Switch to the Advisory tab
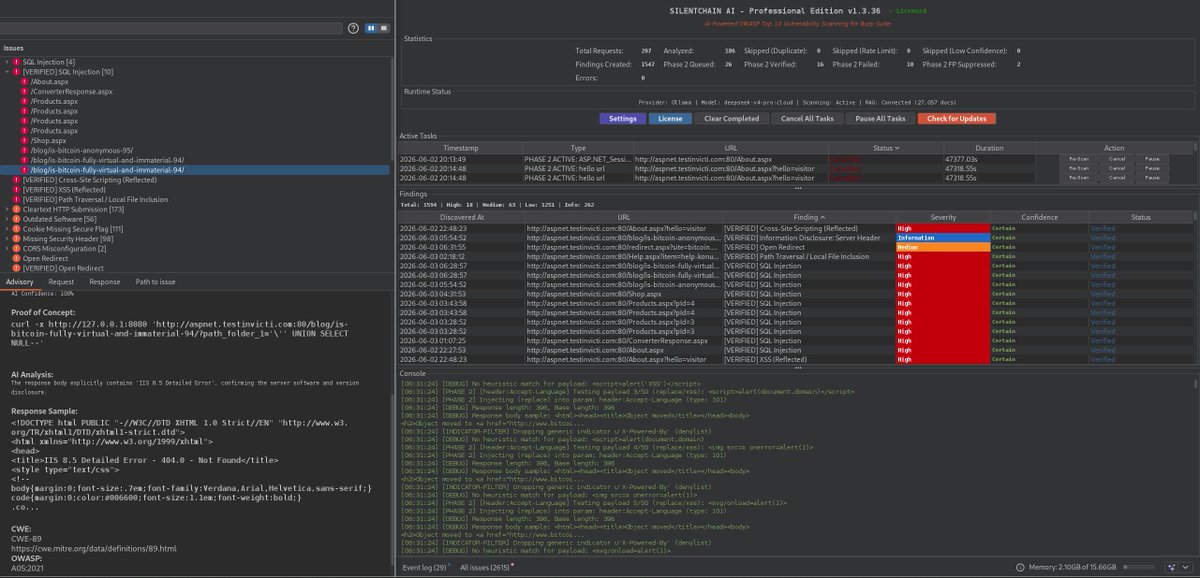The width and height of the screenshot is (1200, 578). click(x=20, y=282)
